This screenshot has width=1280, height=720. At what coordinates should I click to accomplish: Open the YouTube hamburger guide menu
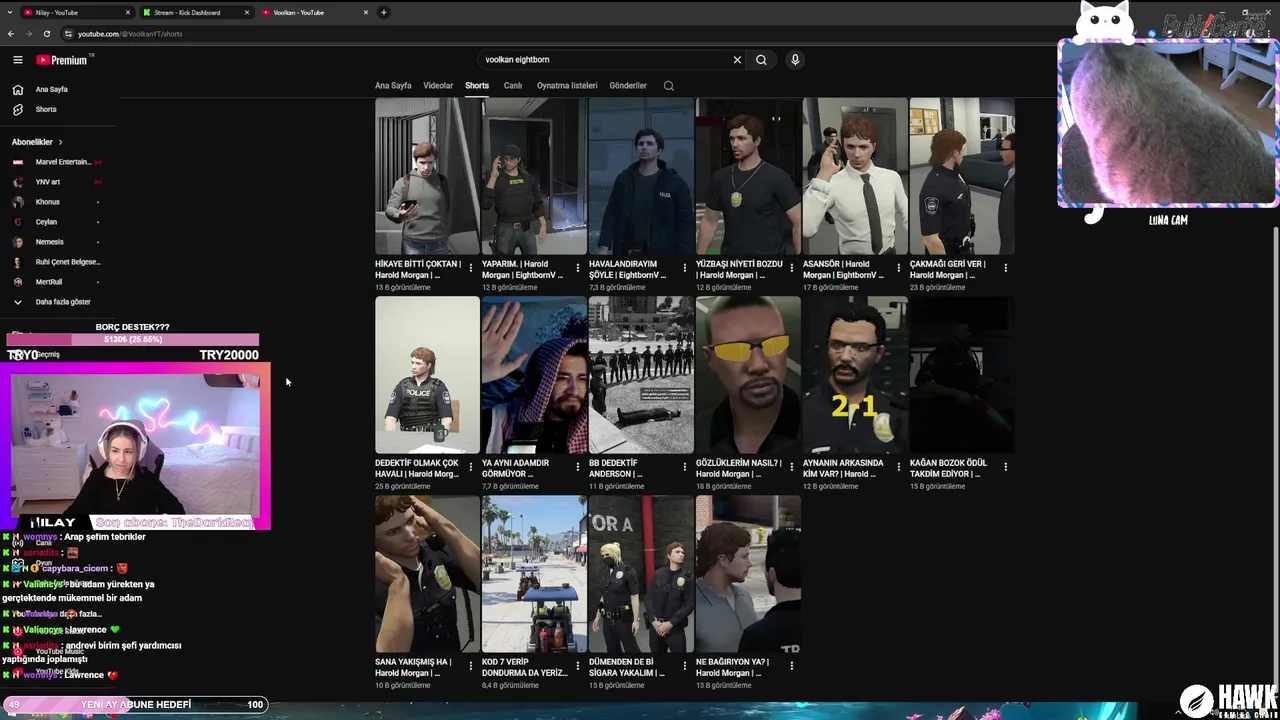click(x=17, y=60)
